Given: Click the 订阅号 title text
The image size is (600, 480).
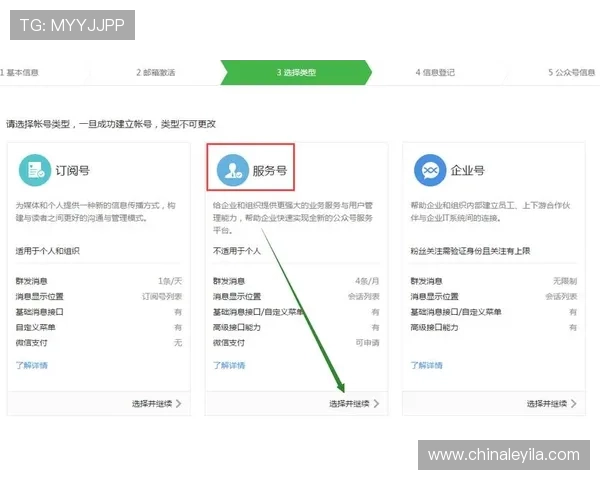Looking at the screenshot, I should [73, 170].
